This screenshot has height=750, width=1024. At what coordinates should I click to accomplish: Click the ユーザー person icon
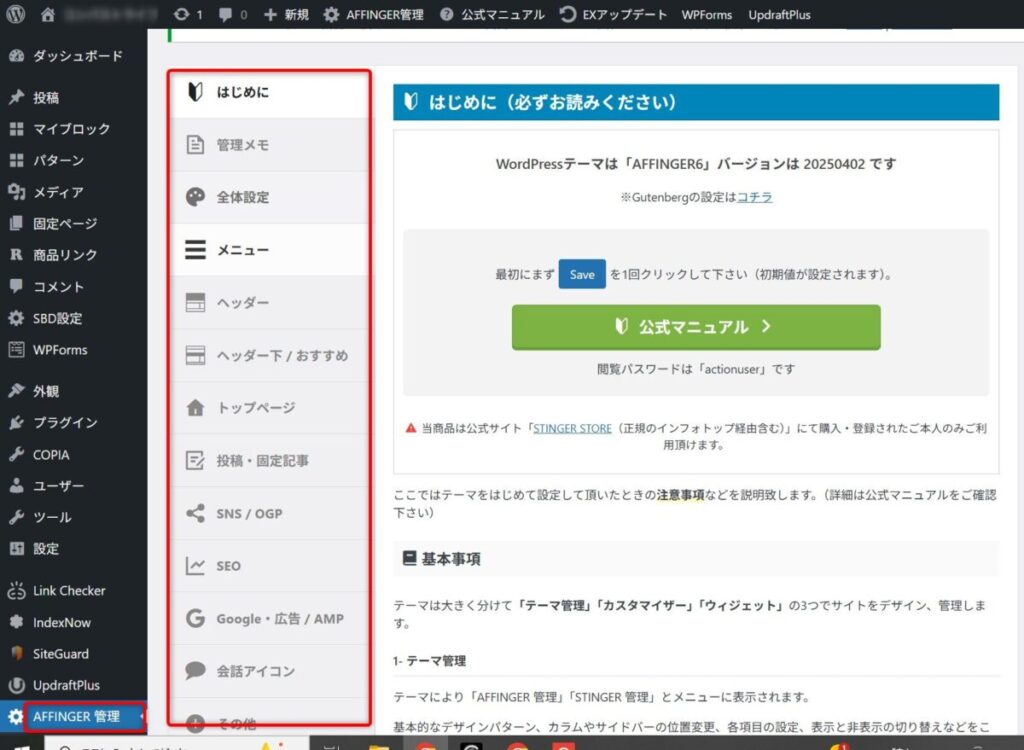coord(16,485)
